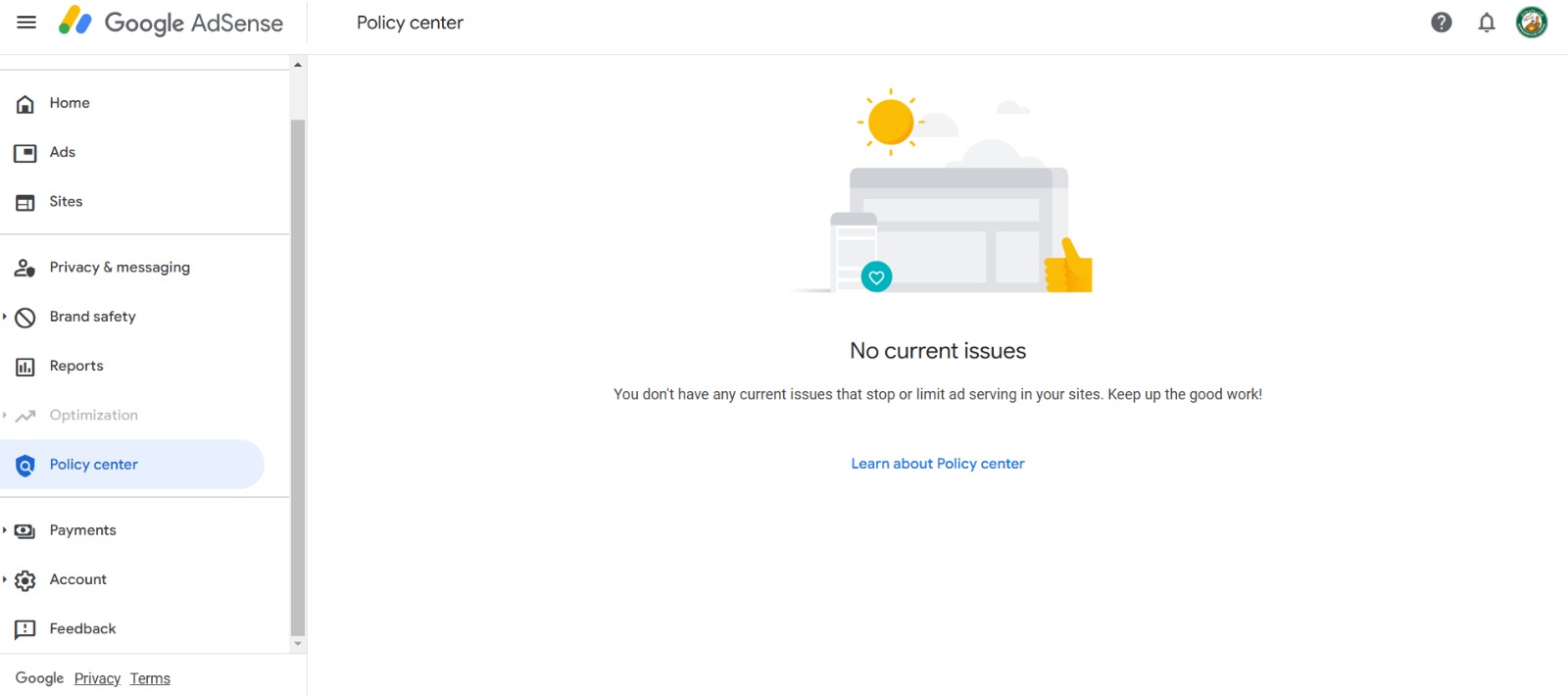
Task: Click the Policy center page title
Action: pyautogui.click(x=410, y=23)
